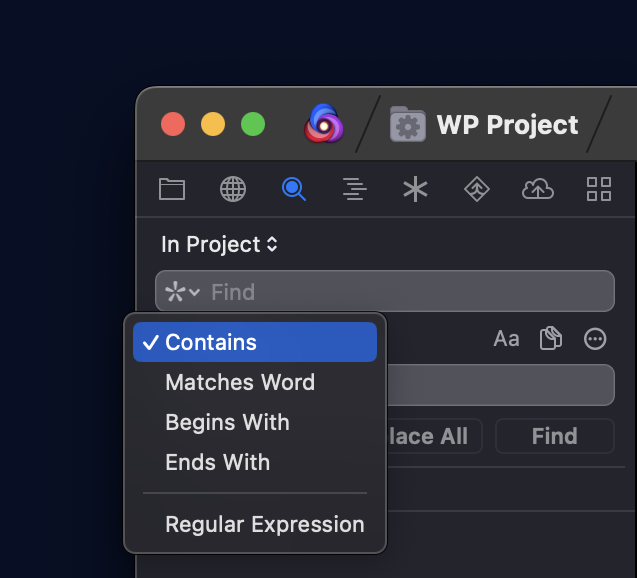Click the WP Project folder gear icon
The image size is (637, 578).
pyautogui.click(x=407, y=124)
